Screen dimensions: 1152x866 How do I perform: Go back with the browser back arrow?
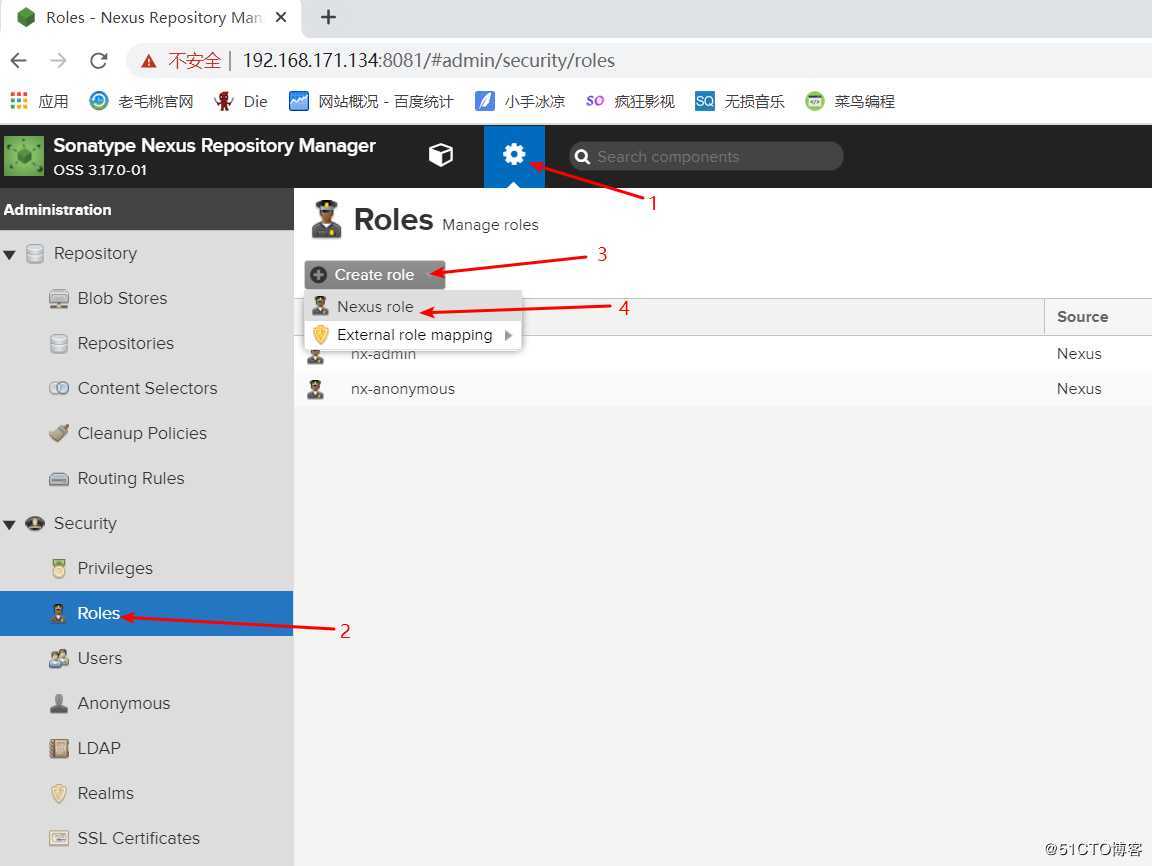[19, 60]
